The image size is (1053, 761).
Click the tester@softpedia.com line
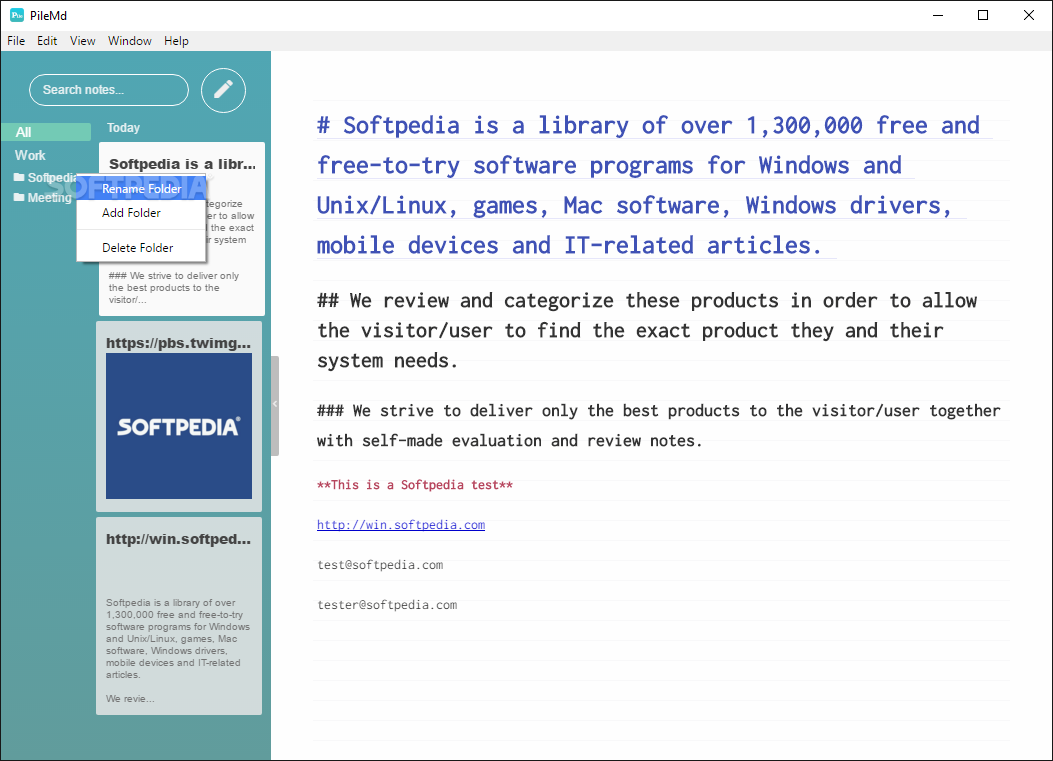click(387, 605)
